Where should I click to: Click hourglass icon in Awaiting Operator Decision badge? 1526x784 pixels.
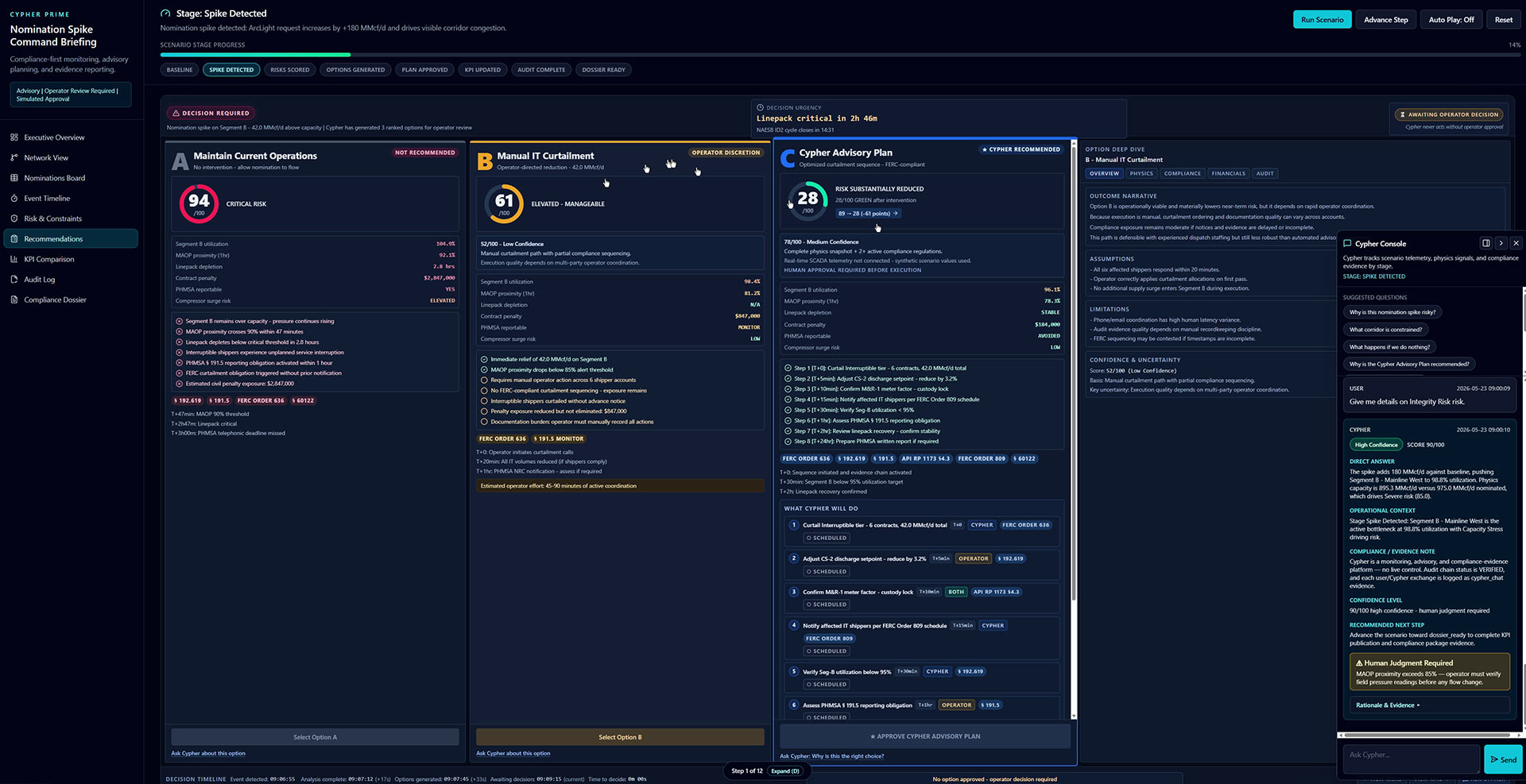[x=1403, y=114]
